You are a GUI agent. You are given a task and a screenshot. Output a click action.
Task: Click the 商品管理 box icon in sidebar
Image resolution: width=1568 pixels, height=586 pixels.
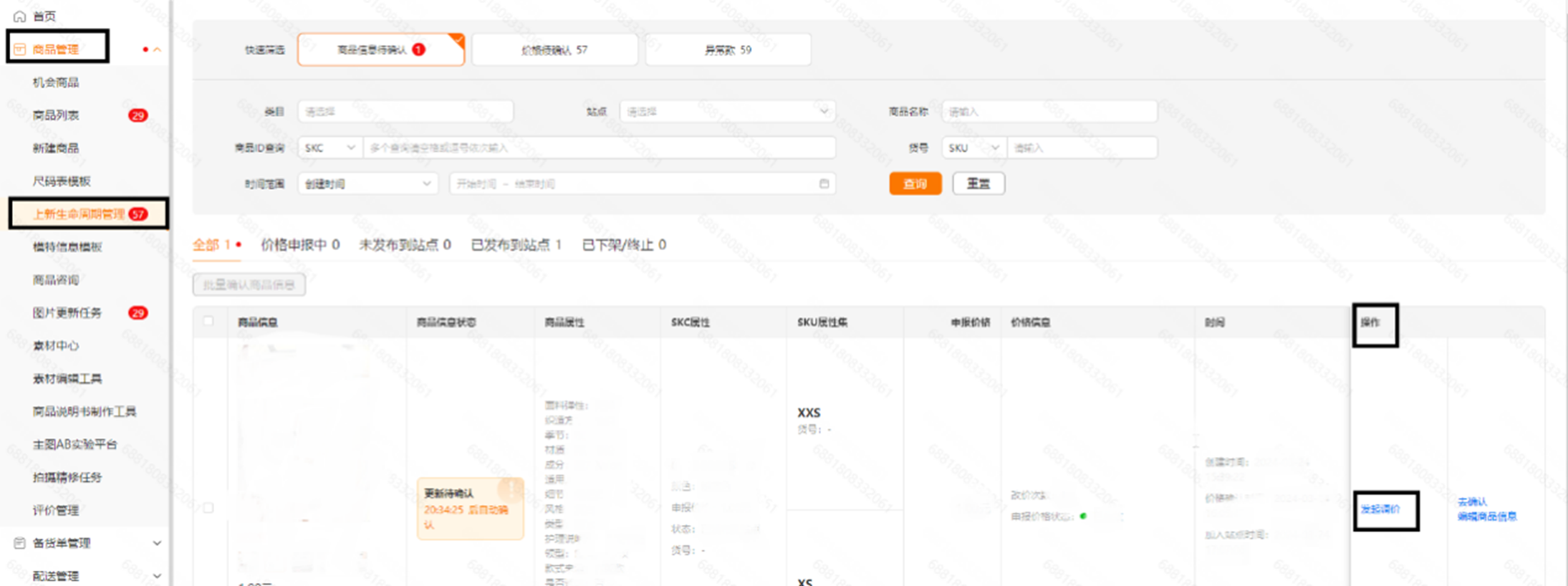coord(20,49)
